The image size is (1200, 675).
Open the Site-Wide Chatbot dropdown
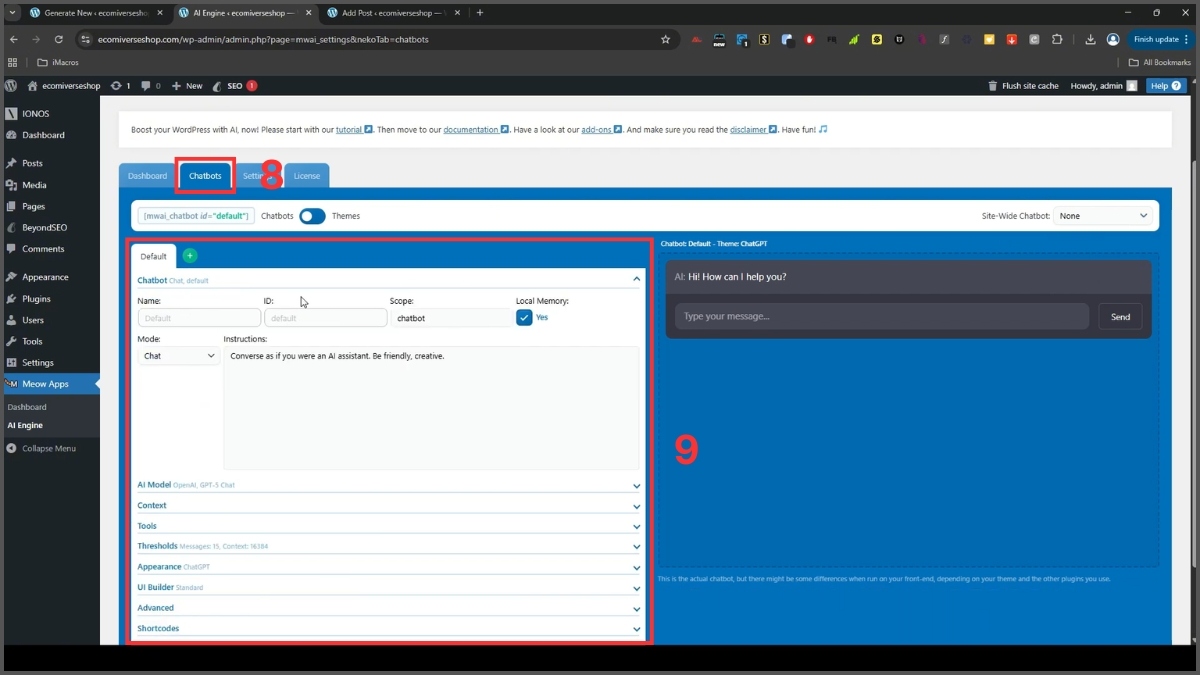[1105, 216]
